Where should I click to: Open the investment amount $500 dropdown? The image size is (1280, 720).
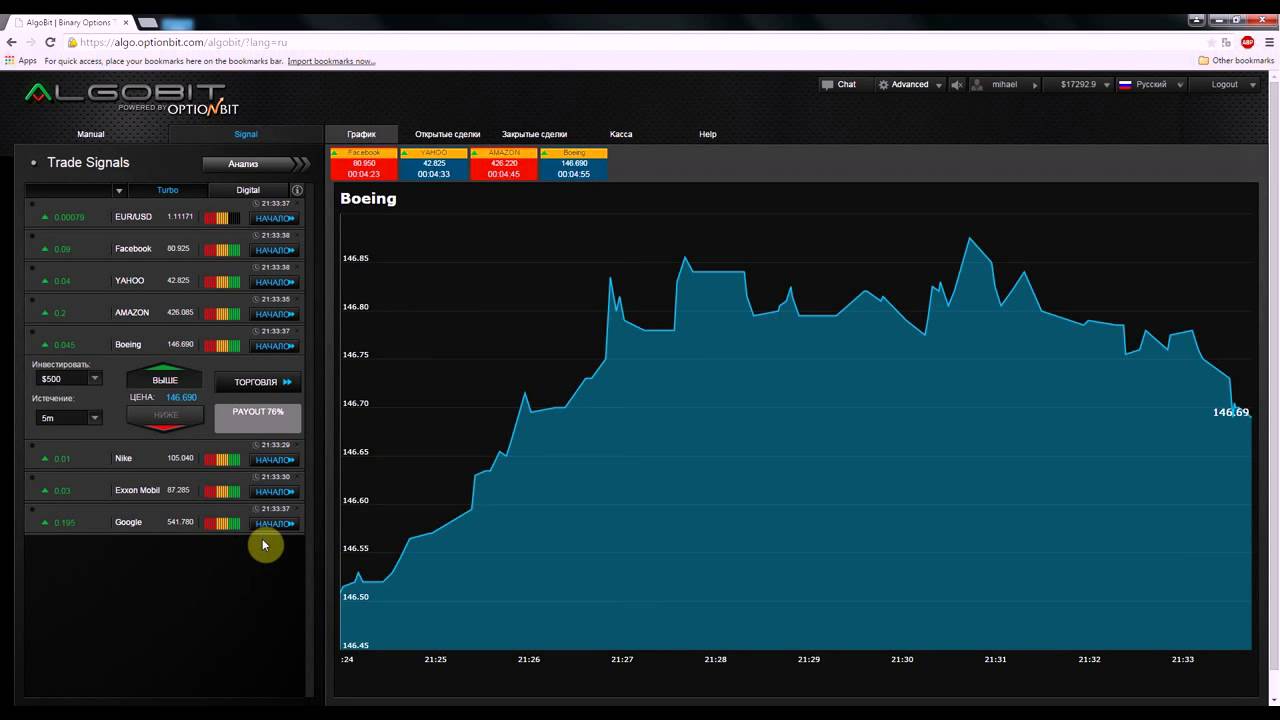(x=67, y=379)
